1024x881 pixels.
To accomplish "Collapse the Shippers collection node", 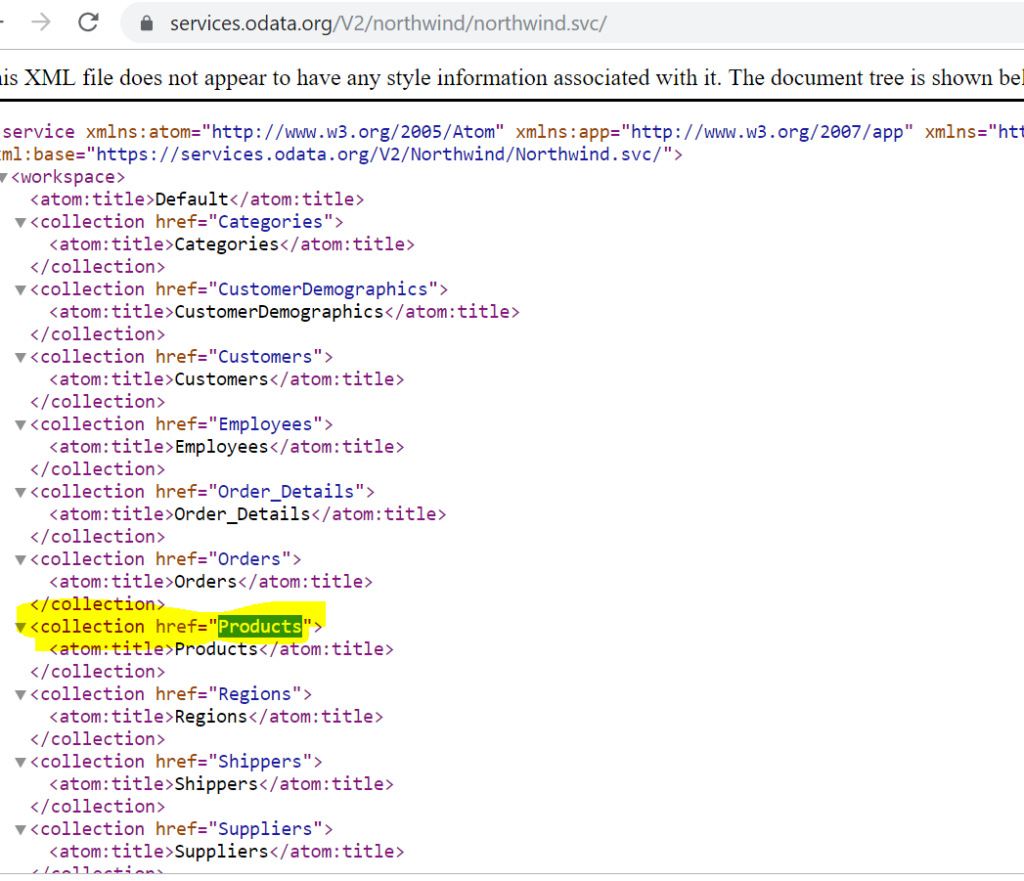I will pos(21,762).
